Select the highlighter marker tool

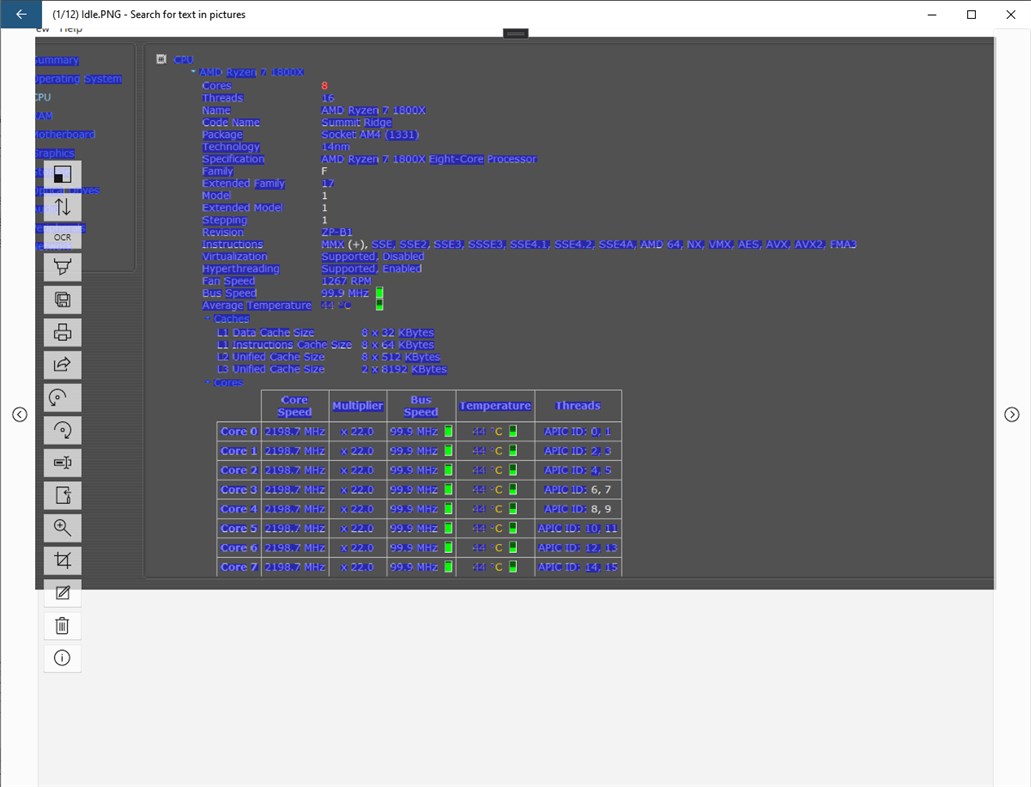point(62,267)
